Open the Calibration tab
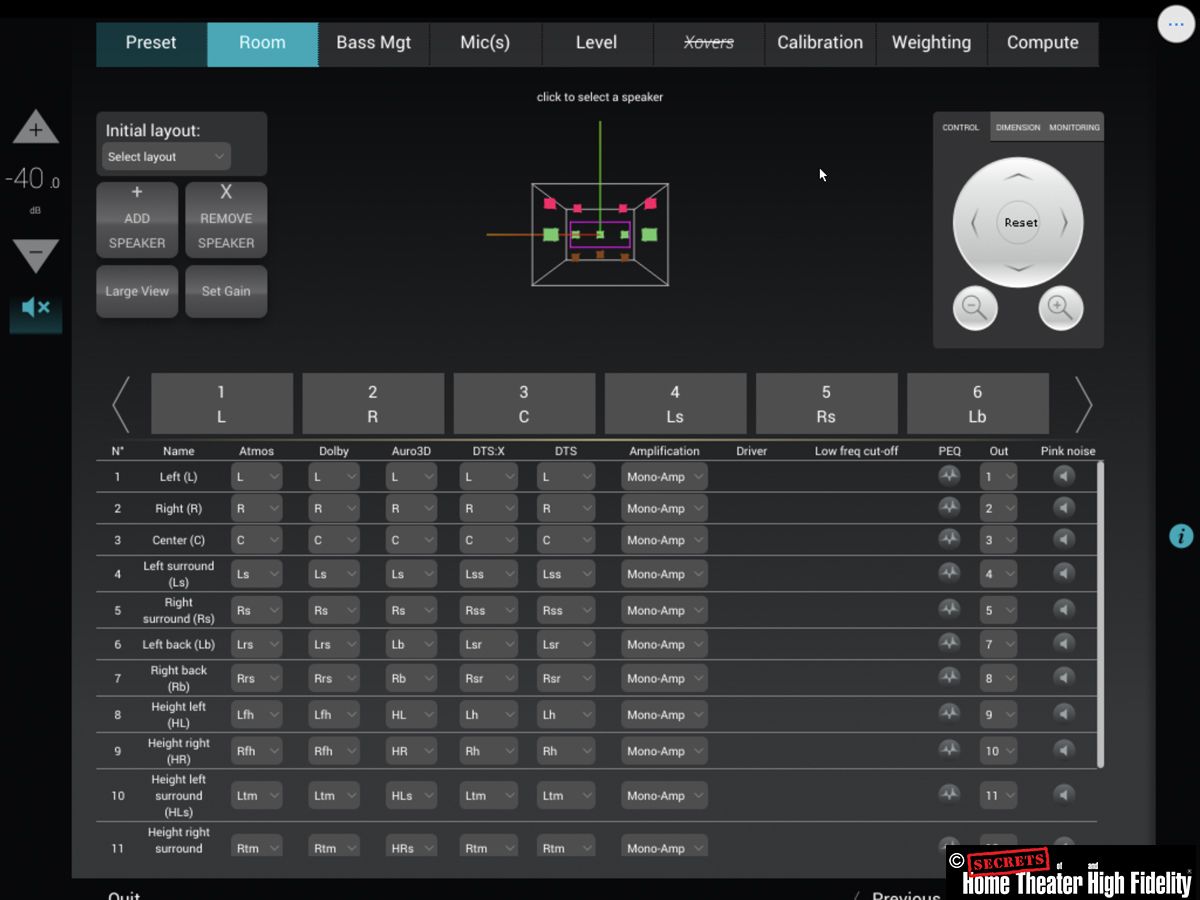 point(820,43)
